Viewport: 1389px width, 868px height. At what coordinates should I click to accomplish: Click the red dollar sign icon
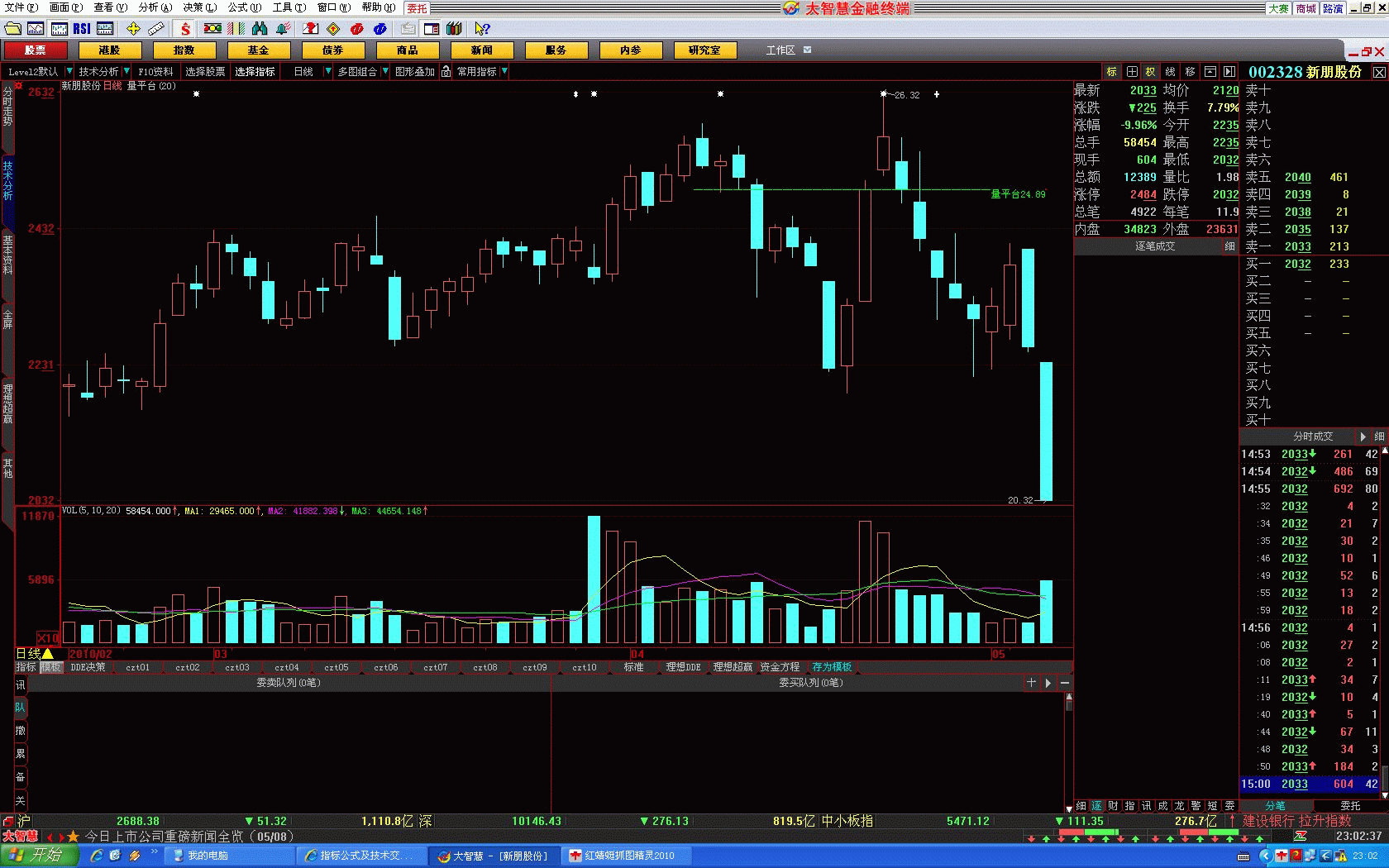pos(185,29)
